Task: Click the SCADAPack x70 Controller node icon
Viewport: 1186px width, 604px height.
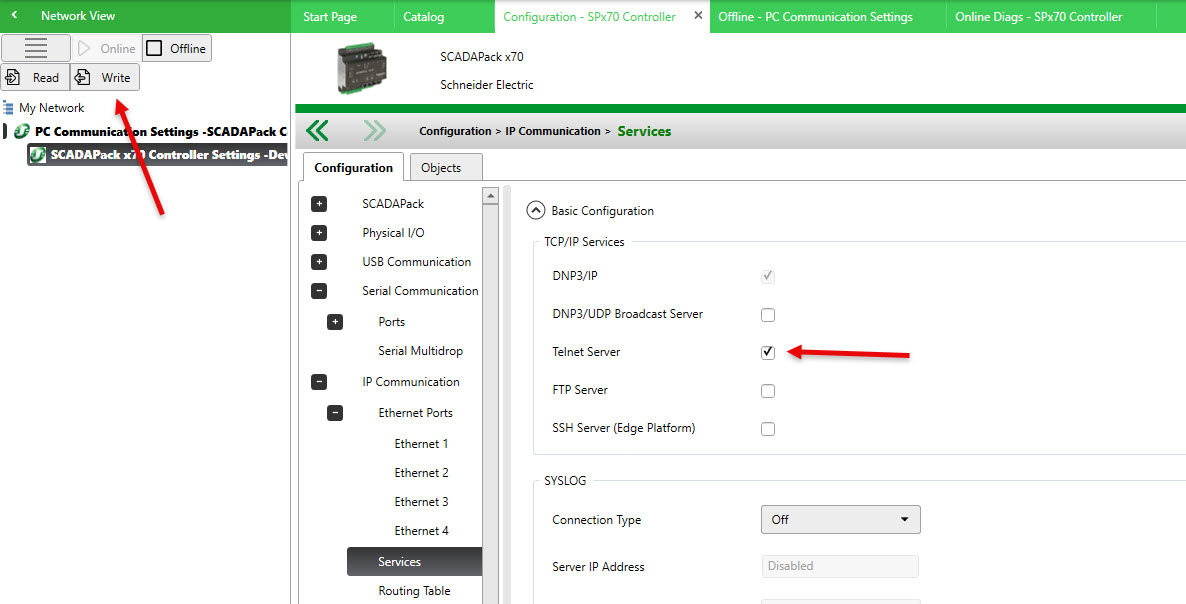Action: pos(37,155)
